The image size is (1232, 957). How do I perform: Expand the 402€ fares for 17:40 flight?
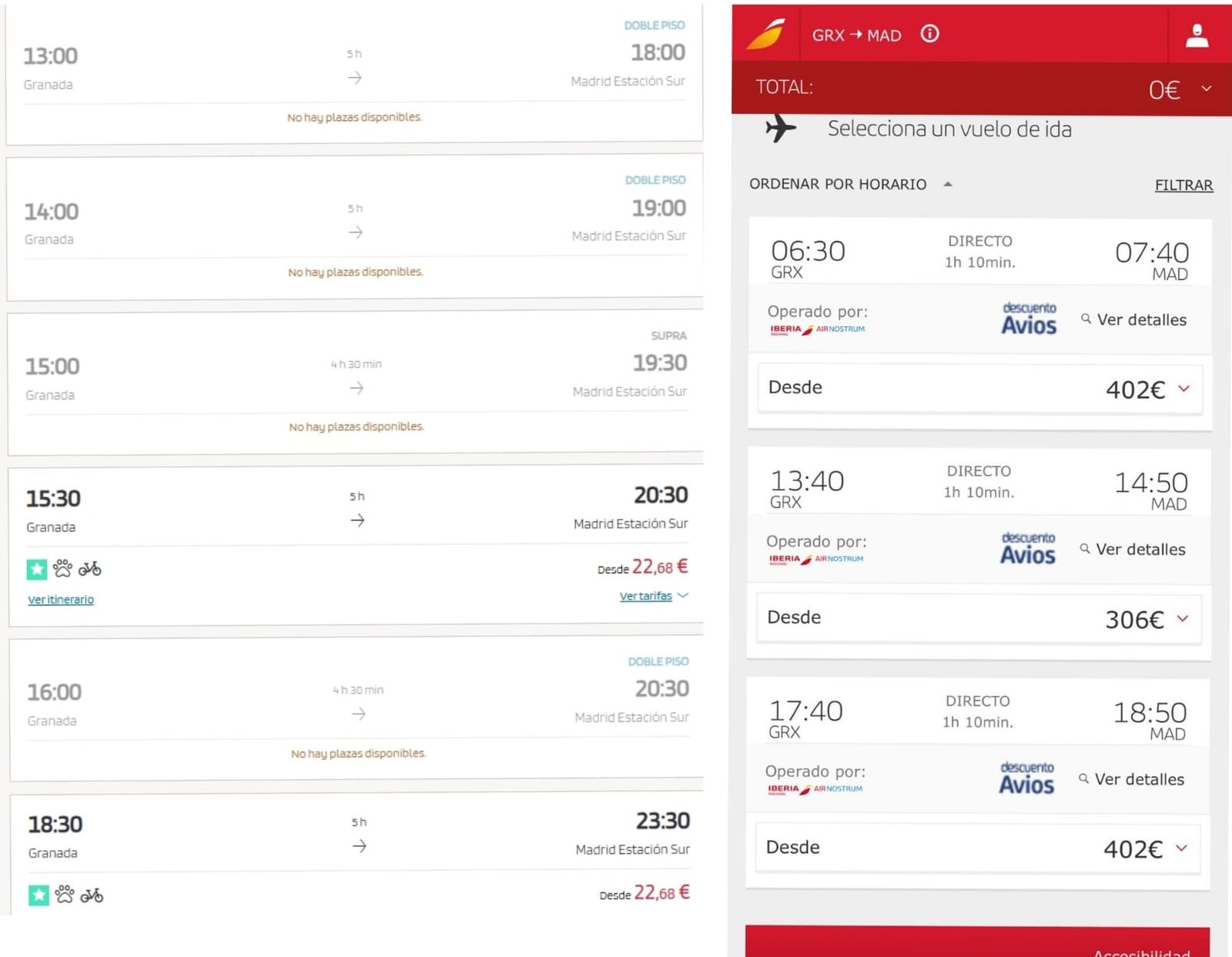point(1181,848)
